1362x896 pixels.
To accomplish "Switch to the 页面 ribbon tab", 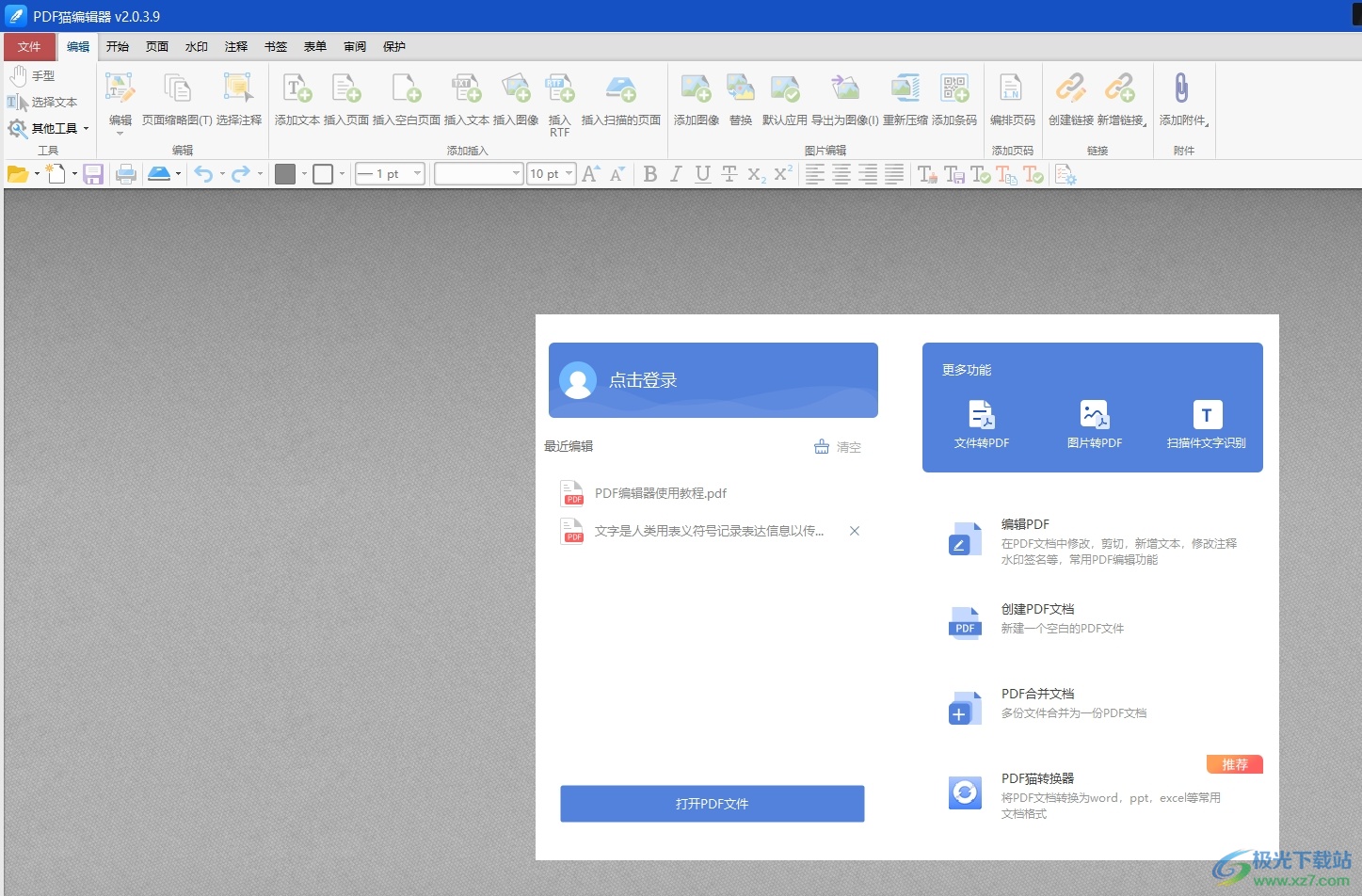I will [x=157, y=47].
